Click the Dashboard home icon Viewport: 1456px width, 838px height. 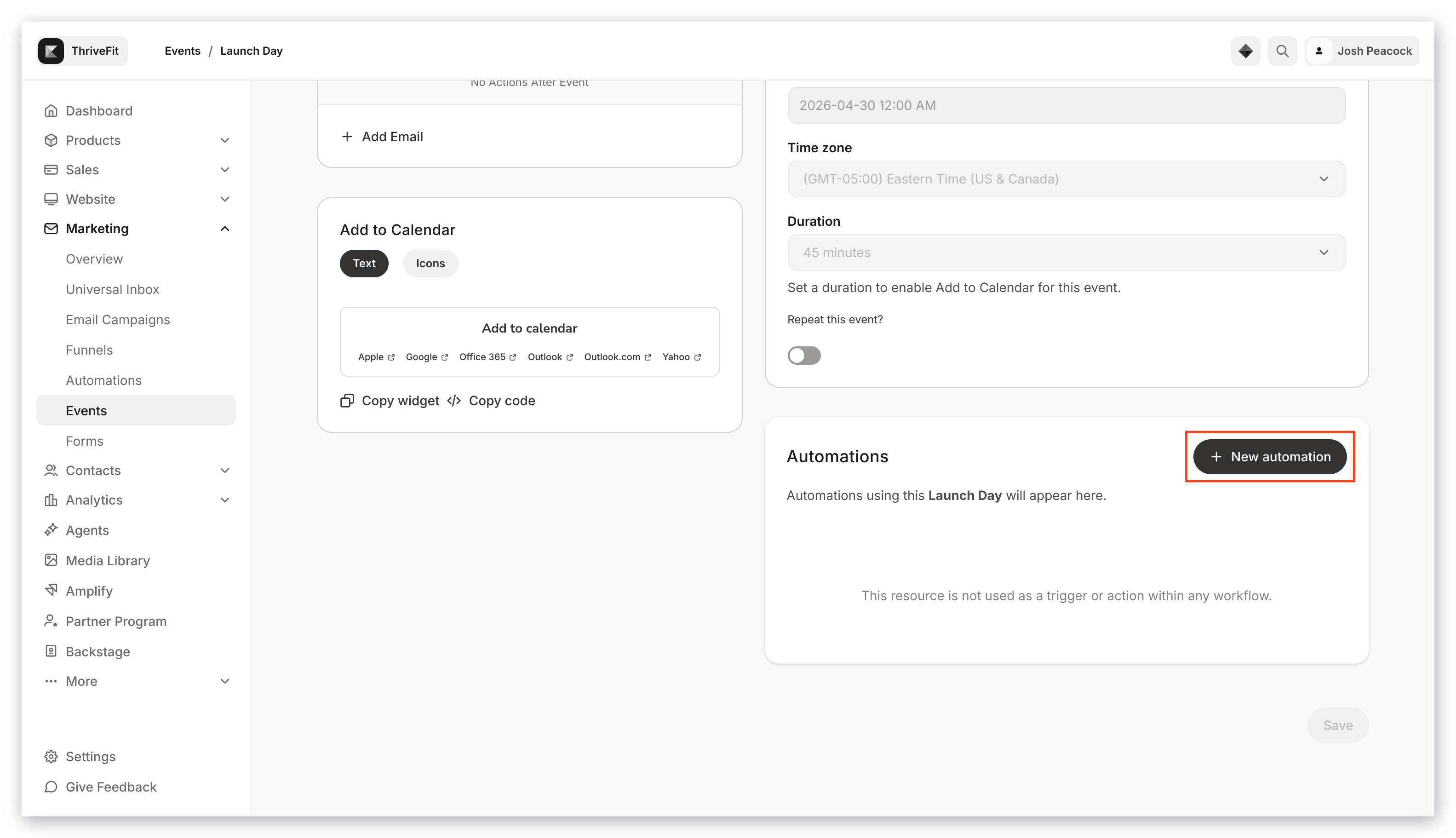[51, 110]
